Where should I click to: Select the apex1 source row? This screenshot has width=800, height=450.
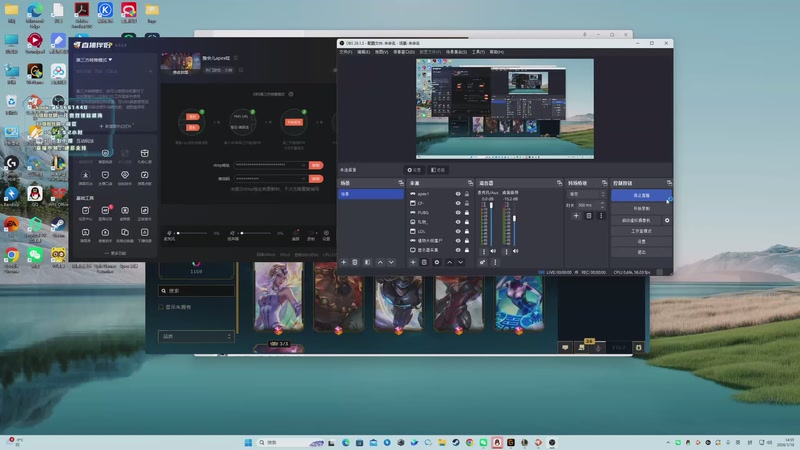(440, 194)
